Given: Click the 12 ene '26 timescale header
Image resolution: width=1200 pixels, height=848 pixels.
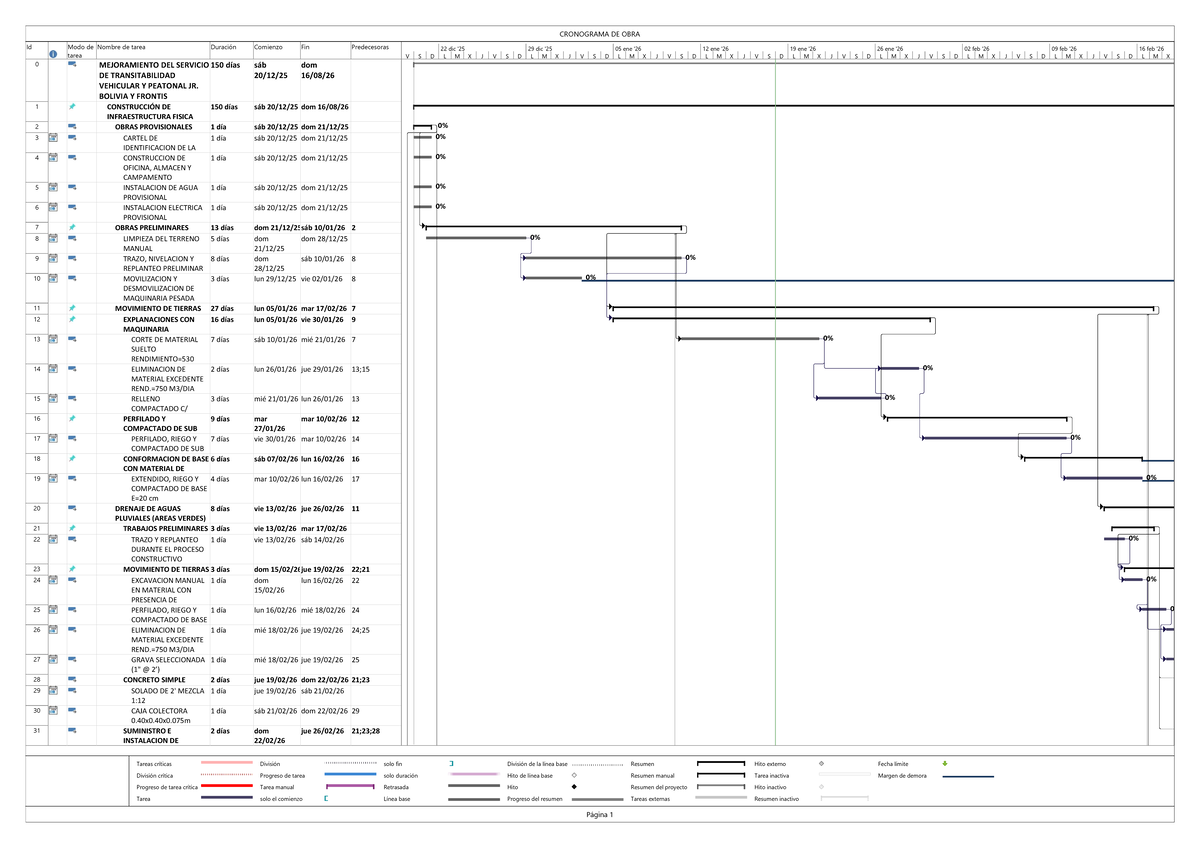Looking at the screenshot, I should (715, 48).
